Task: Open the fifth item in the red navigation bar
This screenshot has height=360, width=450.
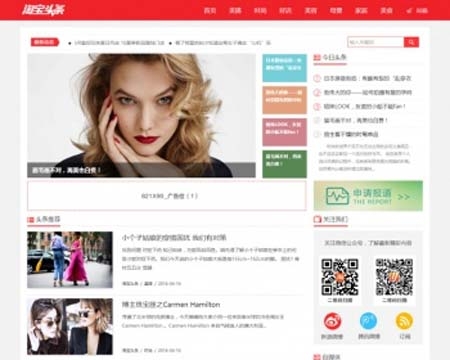Action: [x=311, y=11]
